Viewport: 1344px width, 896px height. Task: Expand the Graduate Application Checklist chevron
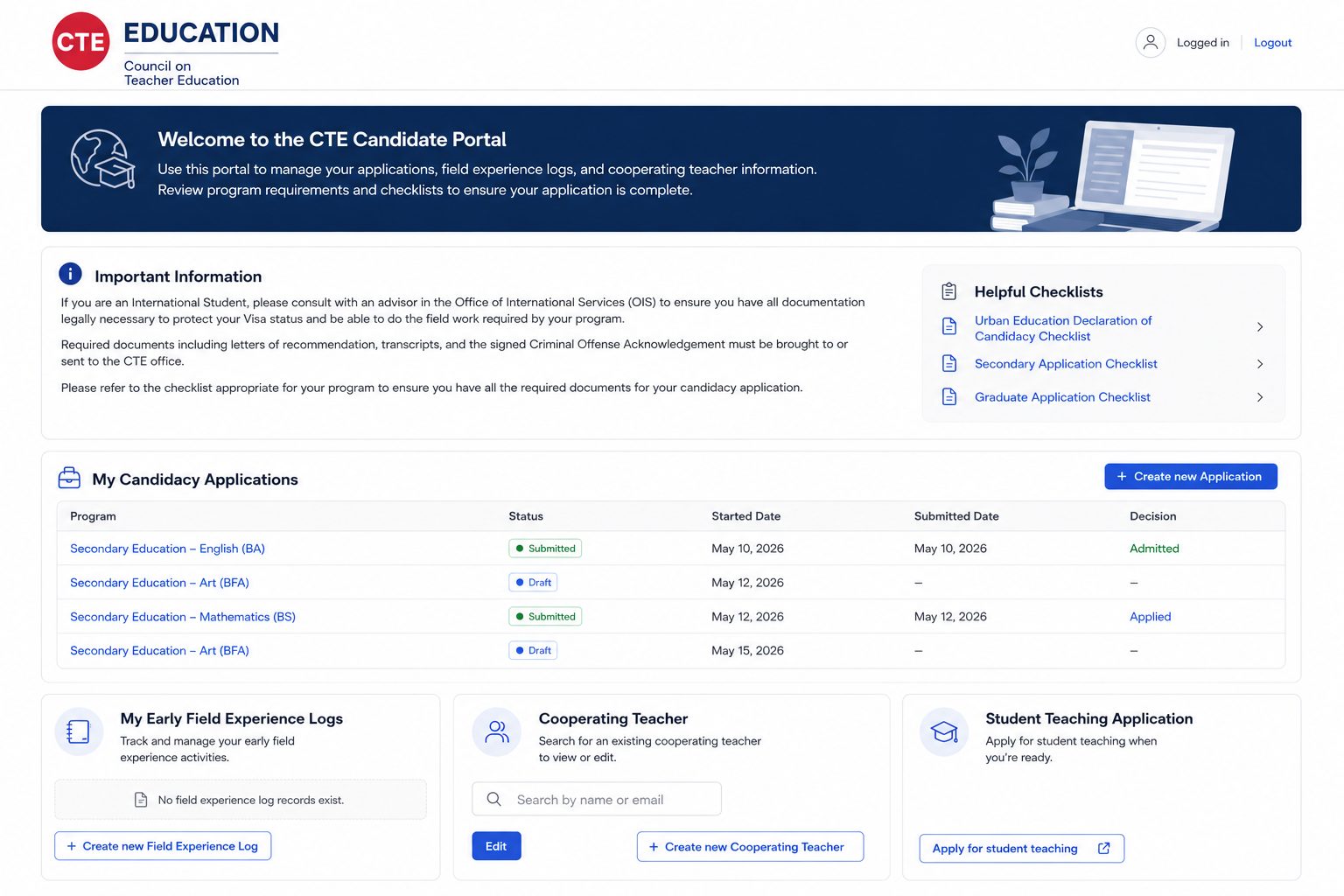click(1260, 396)
